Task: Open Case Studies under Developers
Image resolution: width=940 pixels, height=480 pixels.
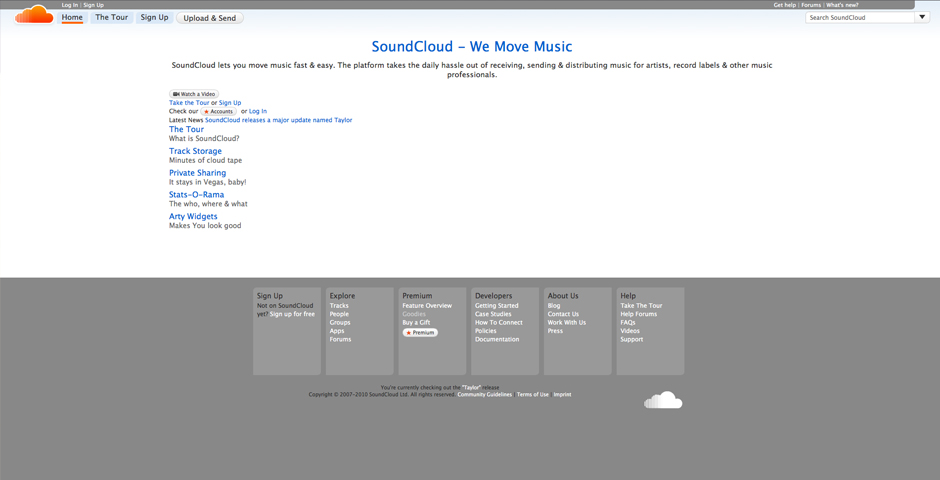Action: click(493, 314)
